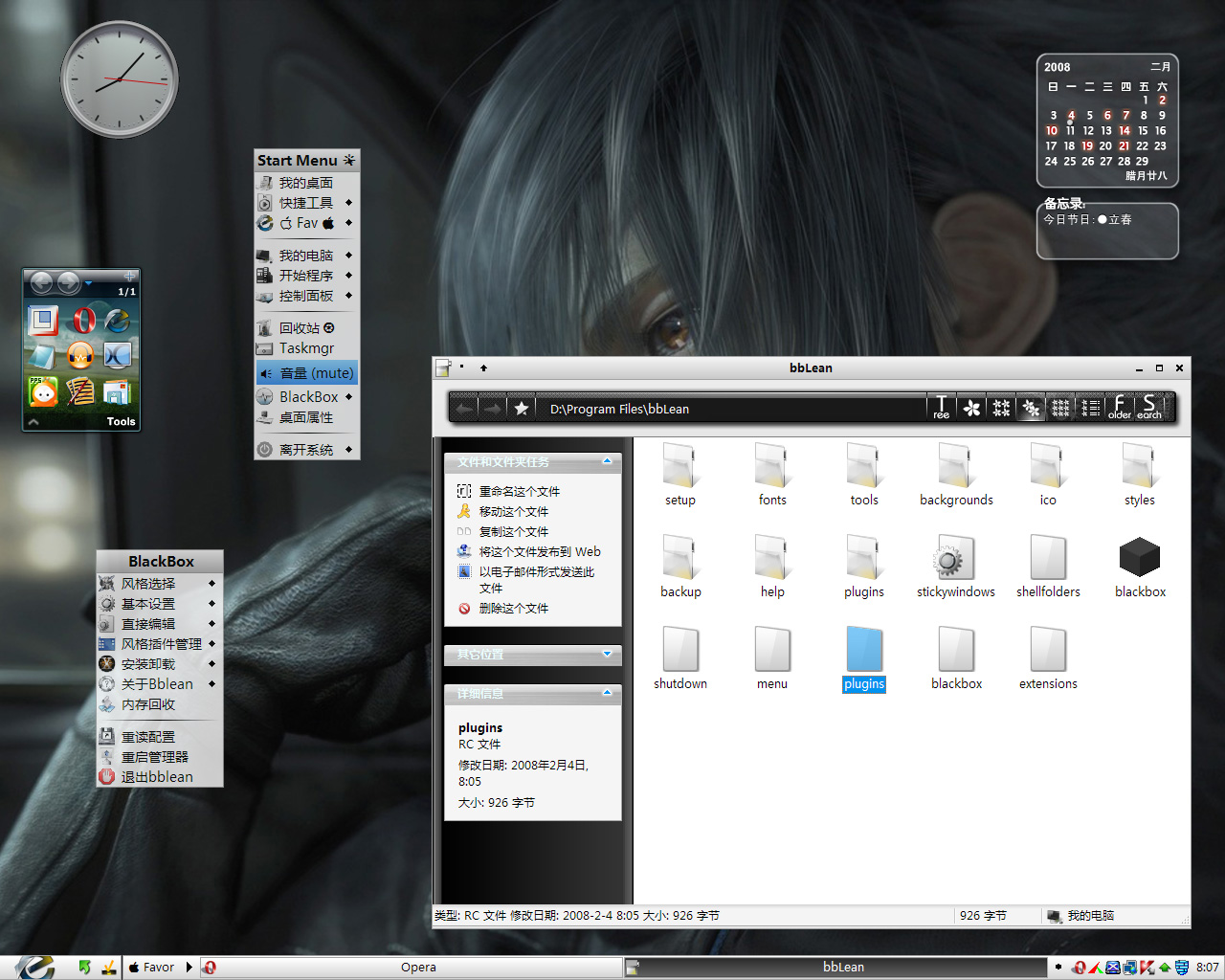Open the styles folder
The image size is (1225, 980).
1140,475
